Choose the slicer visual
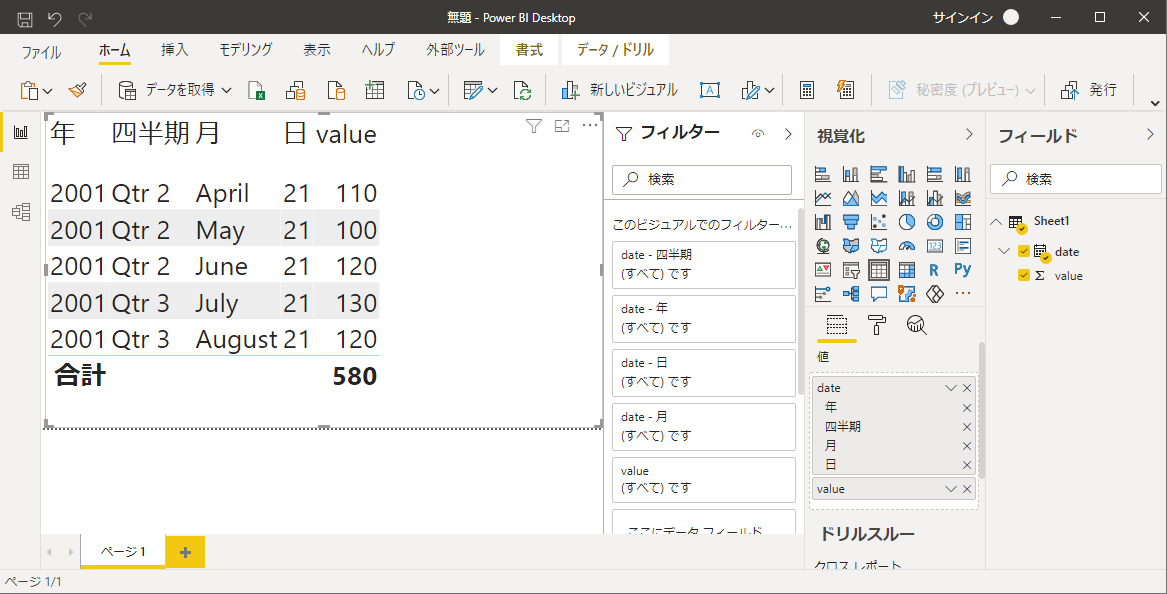The width and height of the screenshot is (1167, 594). pos(851,269)
